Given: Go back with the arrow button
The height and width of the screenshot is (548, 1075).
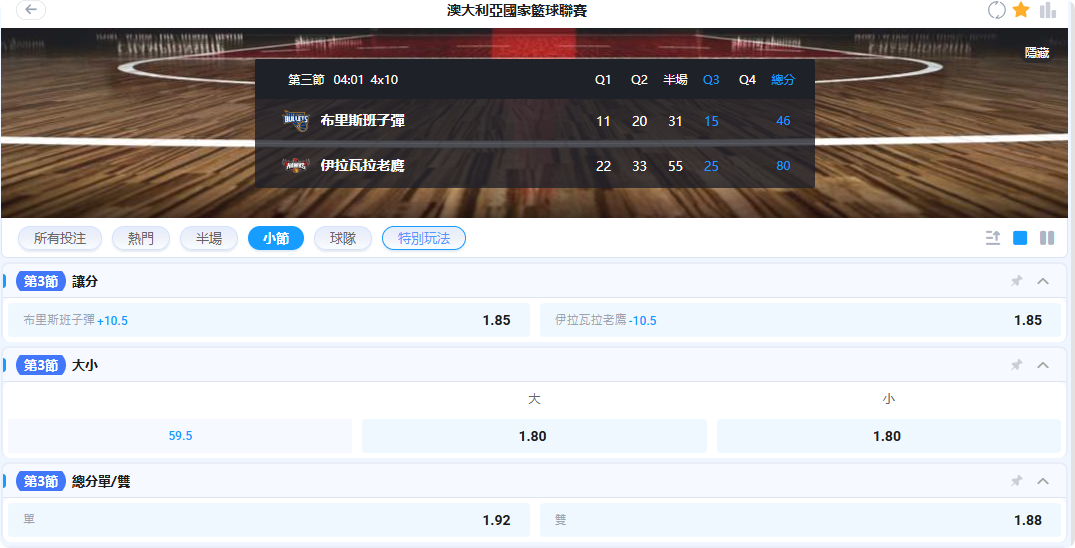Looking at the screenshot, I should coord(31,10).
